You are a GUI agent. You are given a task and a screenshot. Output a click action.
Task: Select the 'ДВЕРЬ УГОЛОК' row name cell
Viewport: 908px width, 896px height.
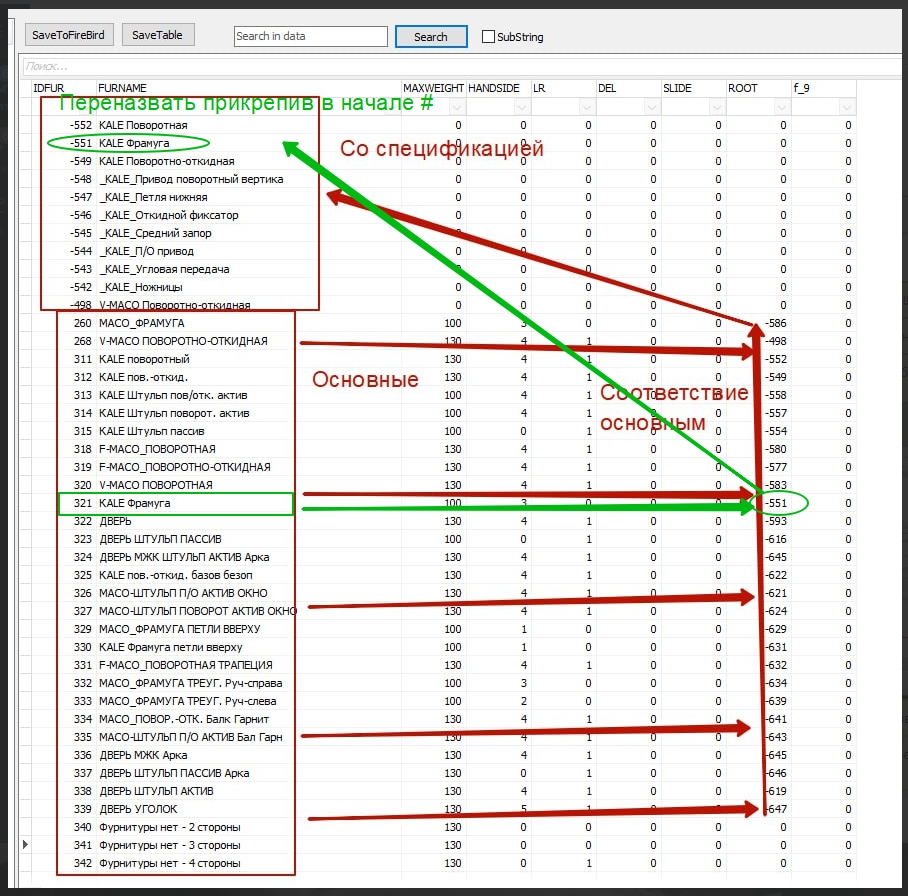click(139, 809)
